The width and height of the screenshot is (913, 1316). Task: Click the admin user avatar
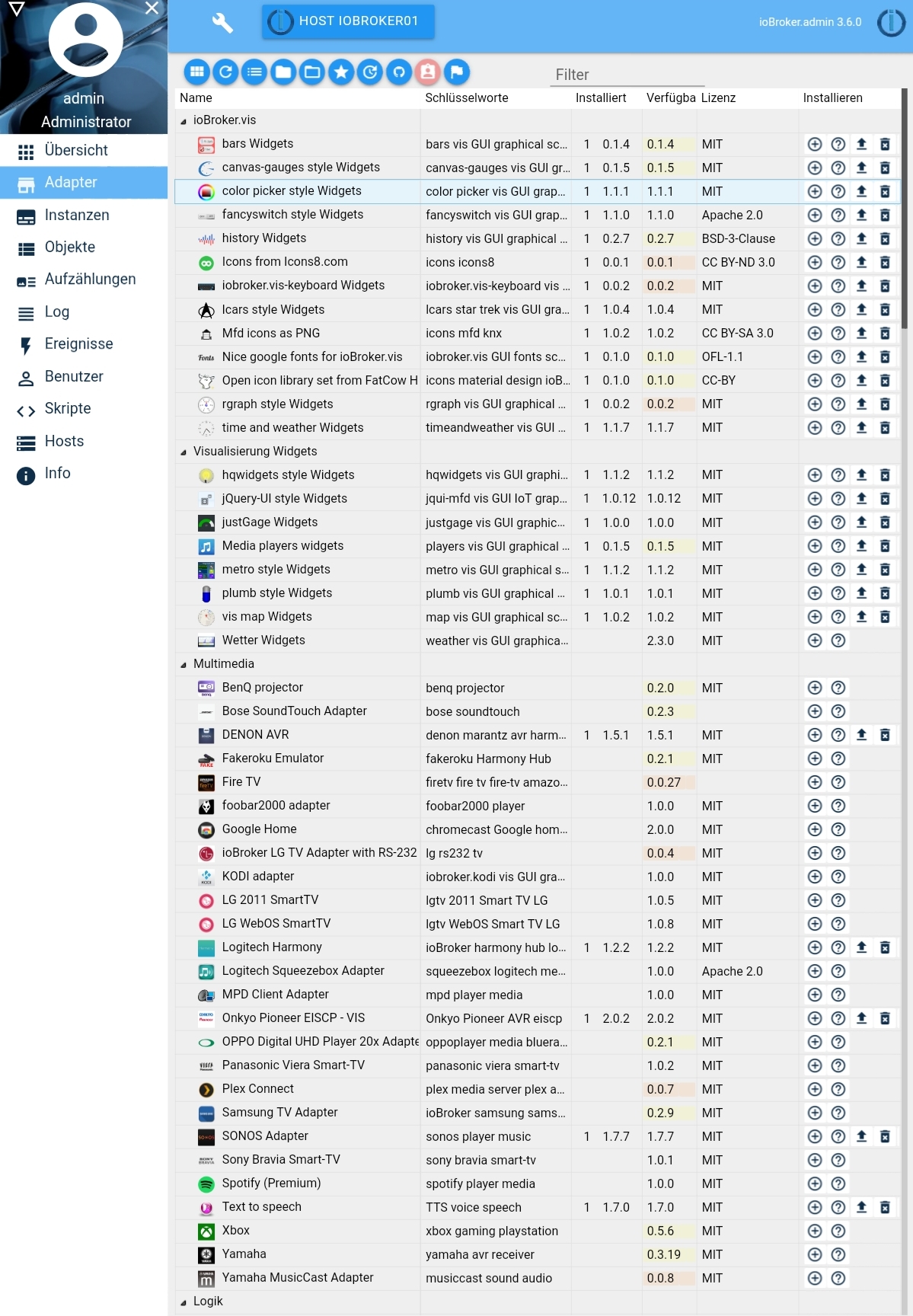click(x=85, y=40)
